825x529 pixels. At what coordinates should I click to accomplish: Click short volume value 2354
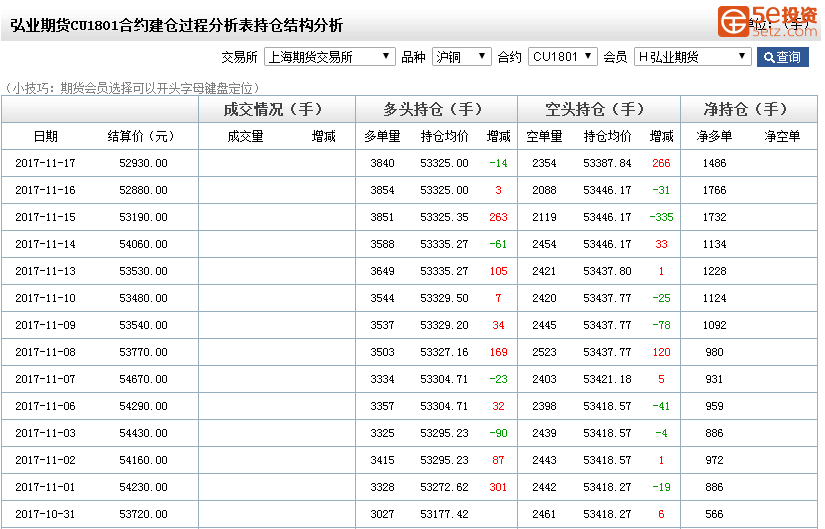click(x=544, y=163)
